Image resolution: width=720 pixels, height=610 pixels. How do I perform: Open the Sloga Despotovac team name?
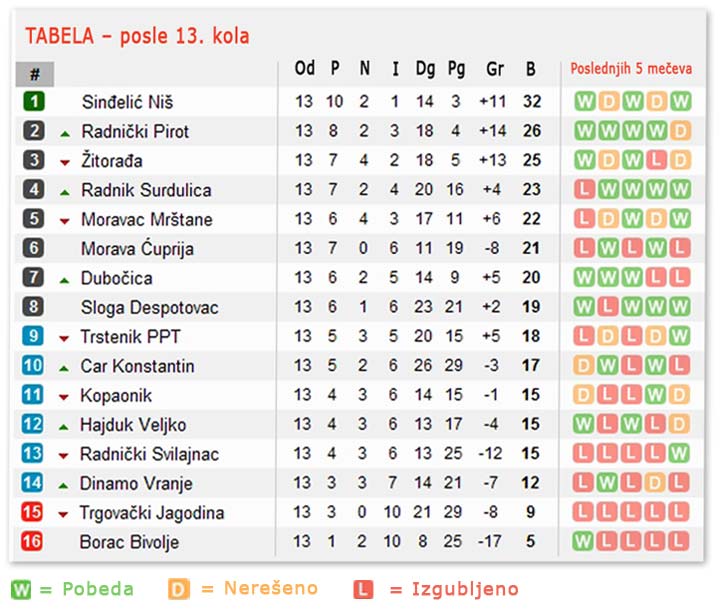point(149,308)
